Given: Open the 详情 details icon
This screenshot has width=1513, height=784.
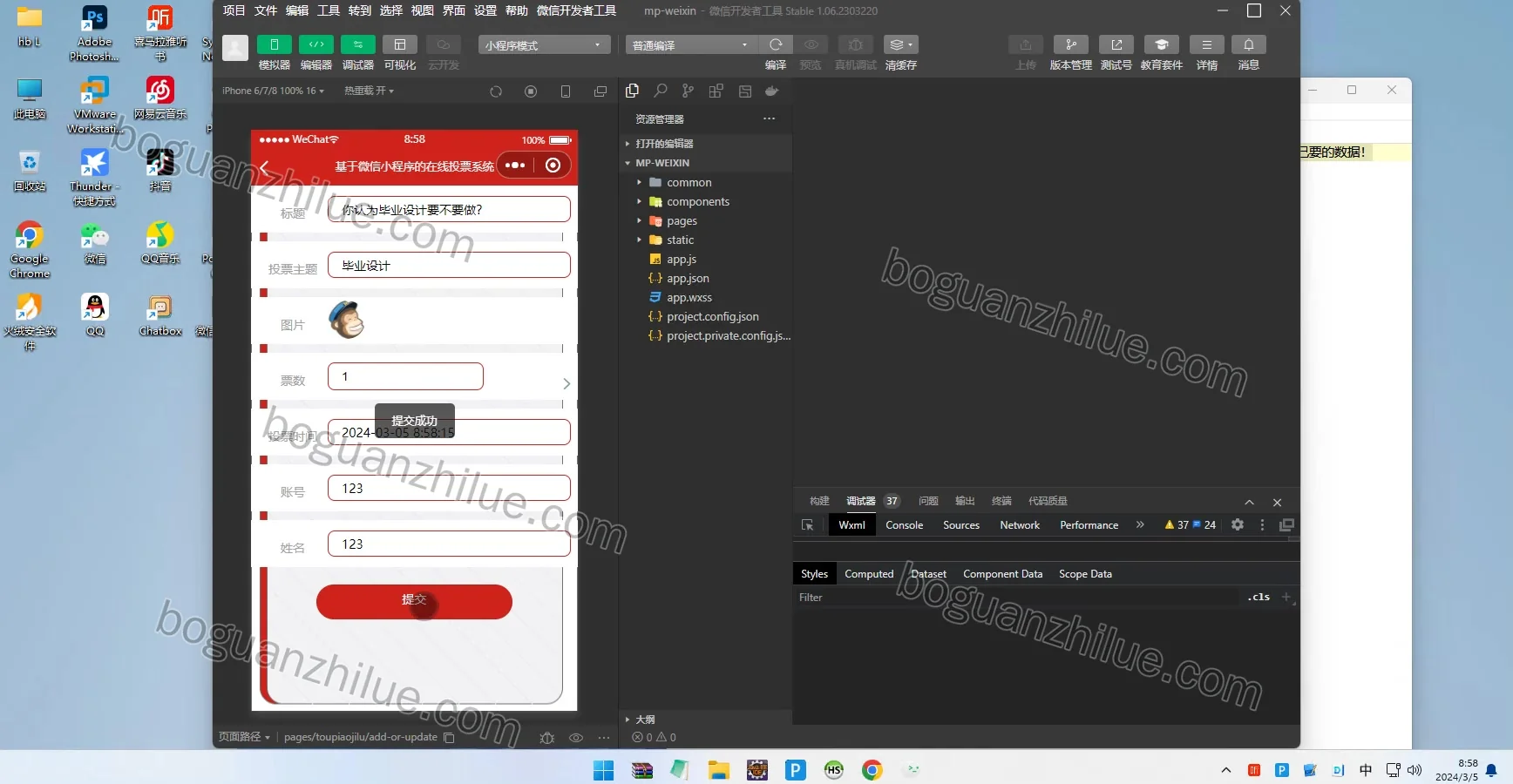Looking at the screenshot, I should pyautogui.click(x=1206, y=44).
